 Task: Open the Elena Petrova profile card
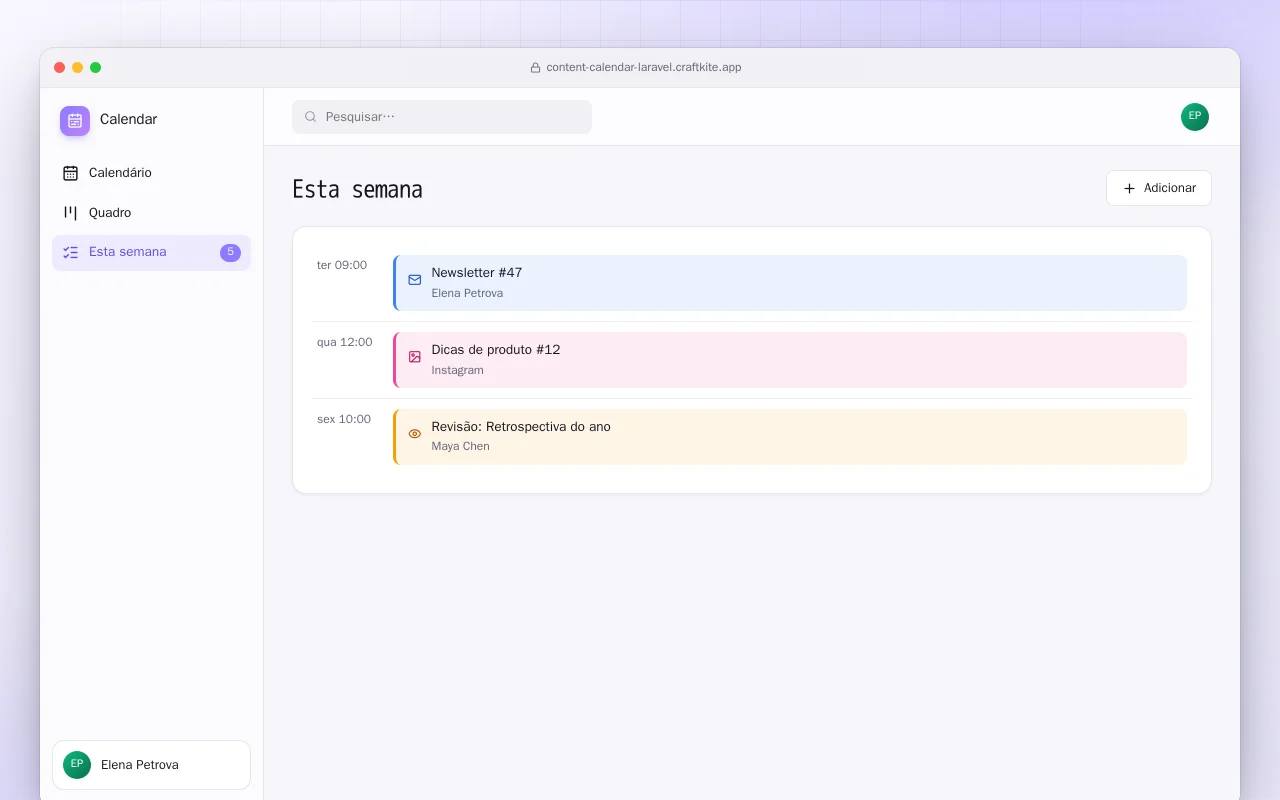coord(151,765)
